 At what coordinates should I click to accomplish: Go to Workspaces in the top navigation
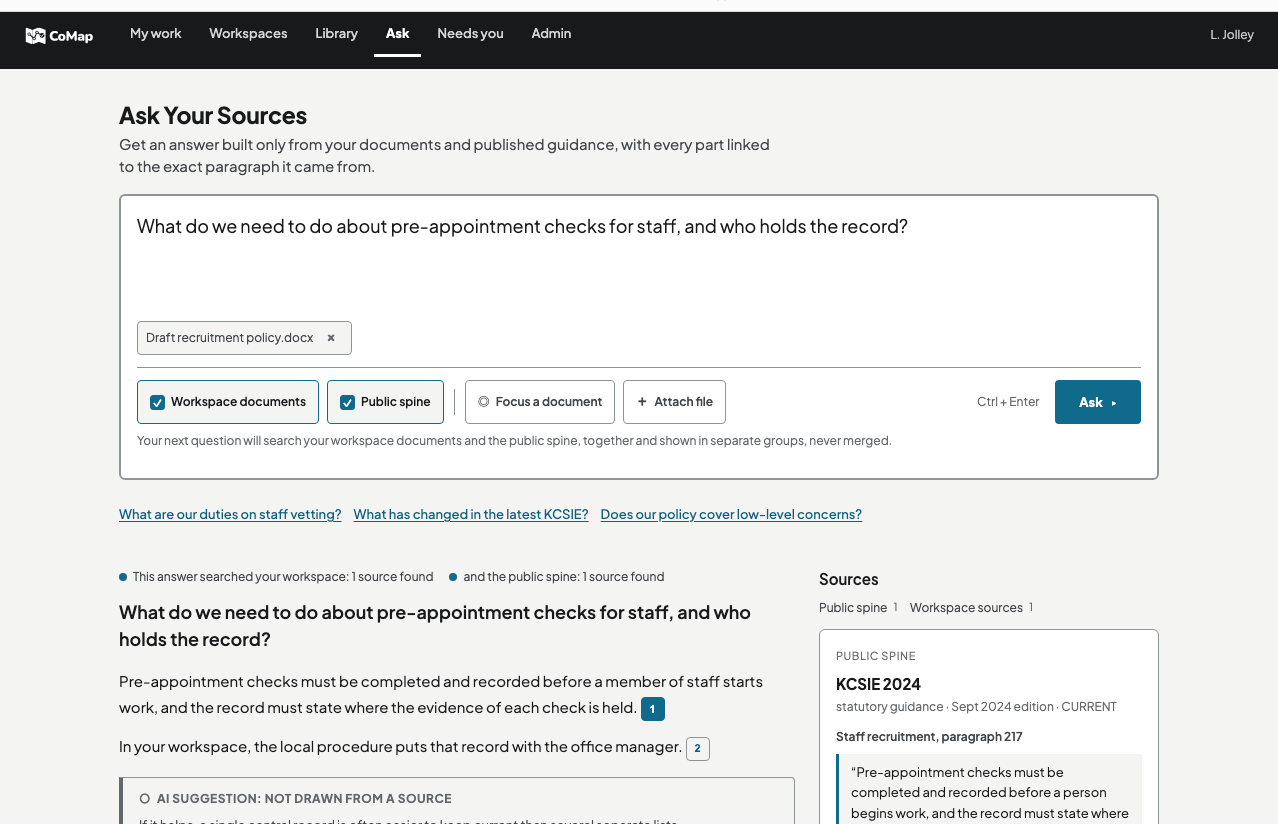(248, 34)
